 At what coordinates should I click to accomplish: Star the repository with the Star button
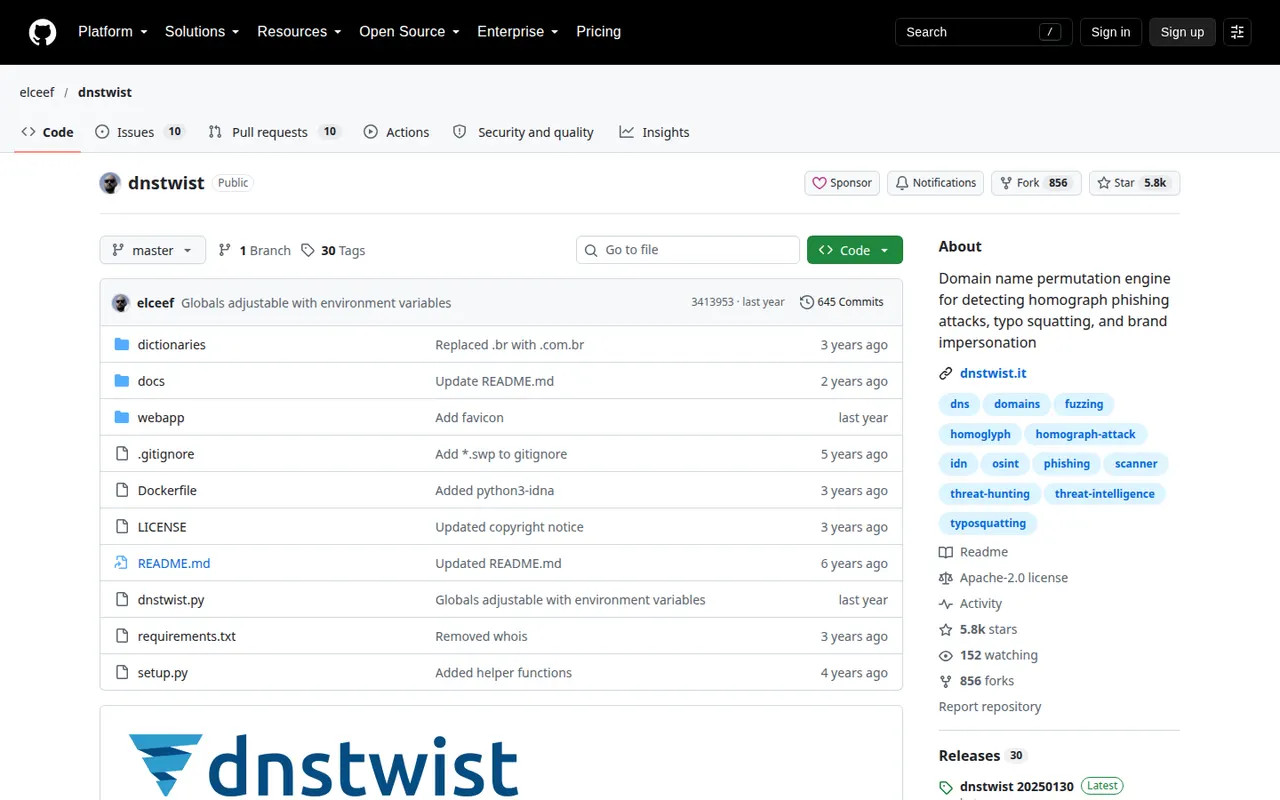(1134, 183)
